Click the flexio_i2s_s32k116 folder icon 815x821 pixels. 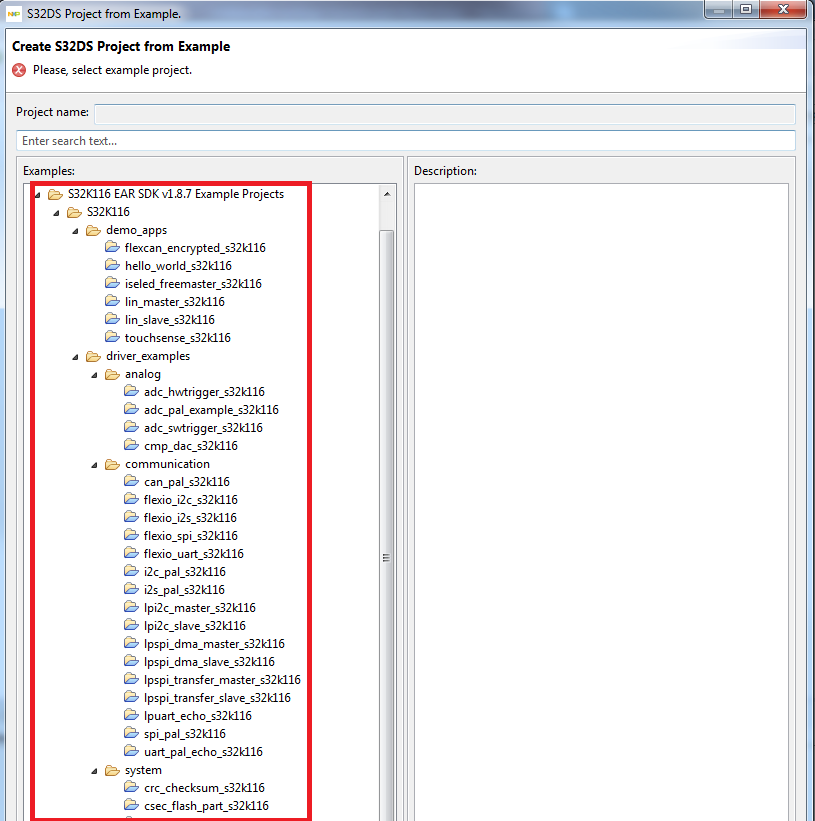(x=131, y=517)
